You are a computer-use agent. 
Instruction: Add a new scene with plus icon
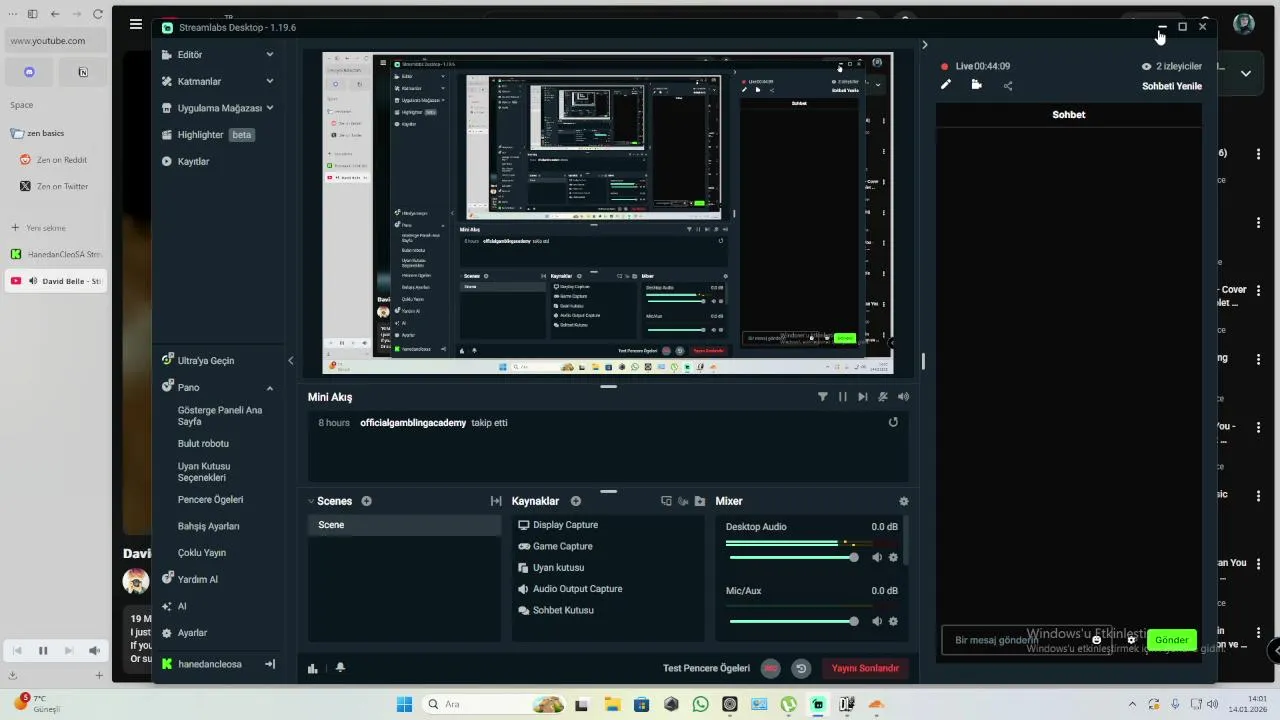[x=366, y=501]
